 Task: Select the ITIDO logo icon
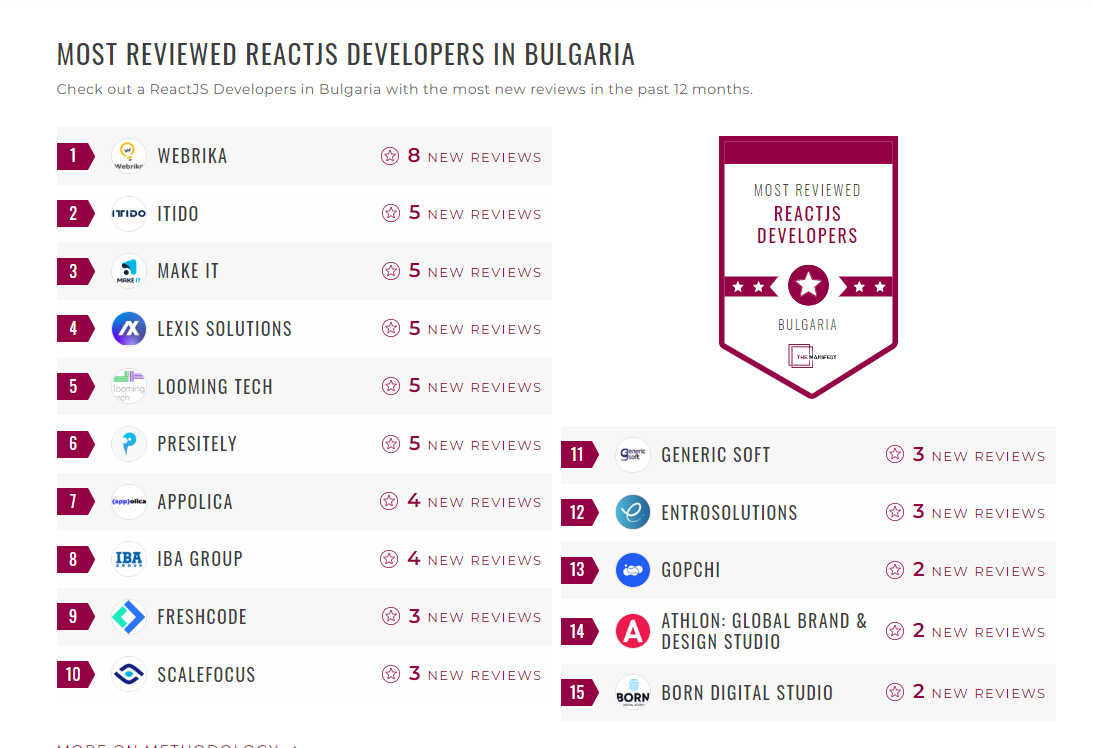[x=128, y=213]
